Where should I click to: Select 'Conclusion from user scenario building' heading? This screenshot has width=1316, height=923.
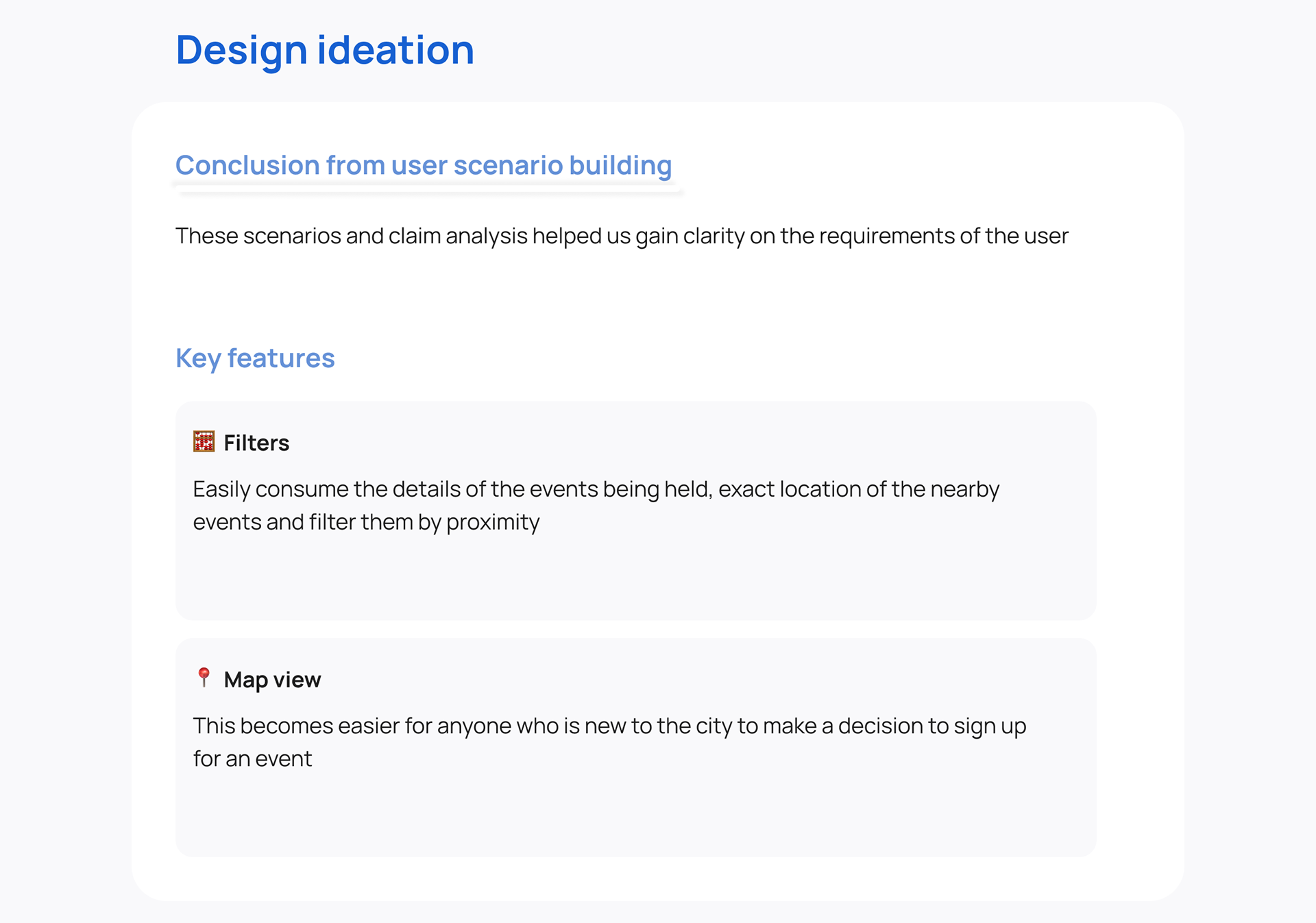pyautogui.click(x=423, y=165)
